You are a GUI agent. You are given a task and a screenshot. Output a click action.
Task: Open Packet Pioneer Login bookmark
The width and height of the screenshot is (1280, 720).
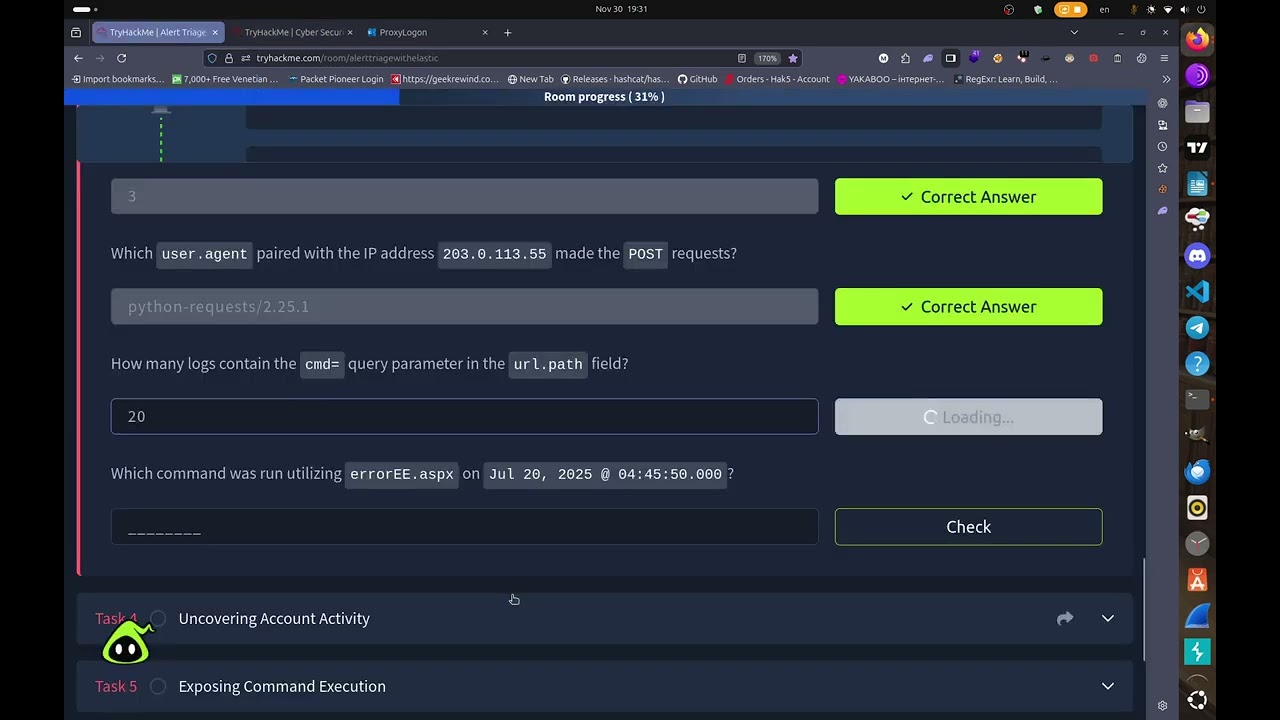pos(335,79)
